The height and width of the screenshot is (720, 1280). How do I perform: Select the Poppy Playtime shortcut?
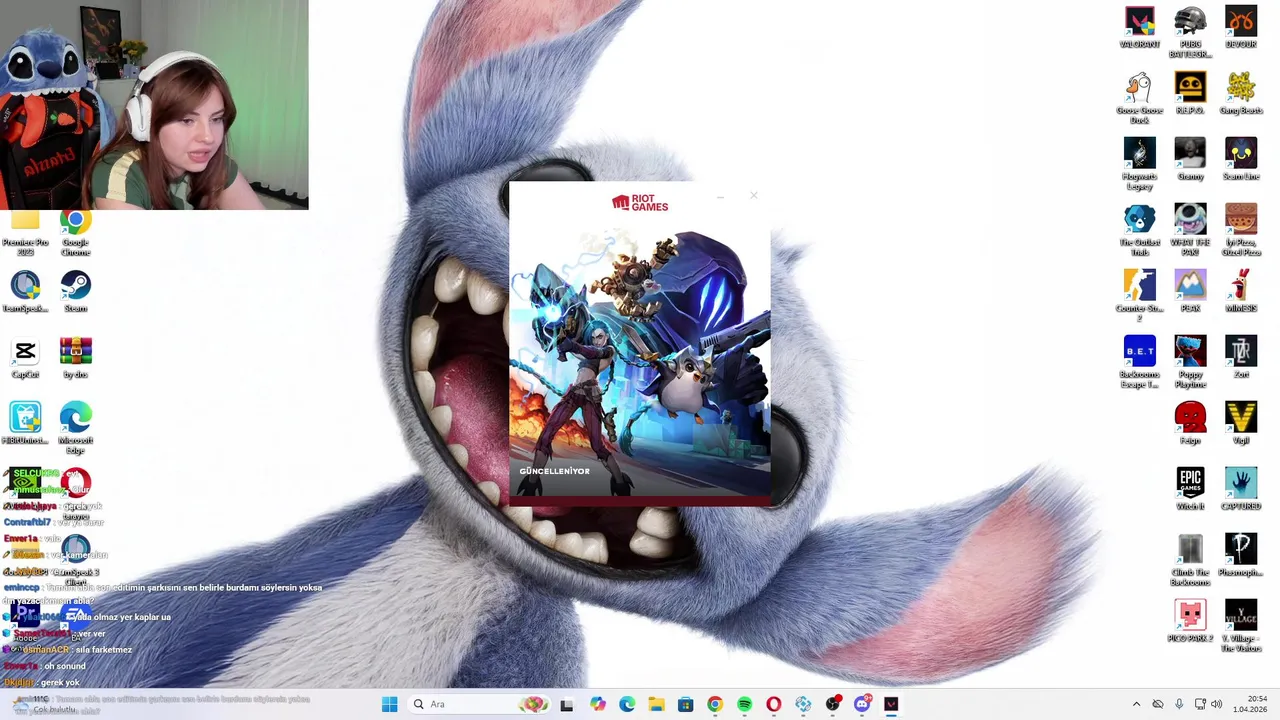click(x=1190, y=362)
